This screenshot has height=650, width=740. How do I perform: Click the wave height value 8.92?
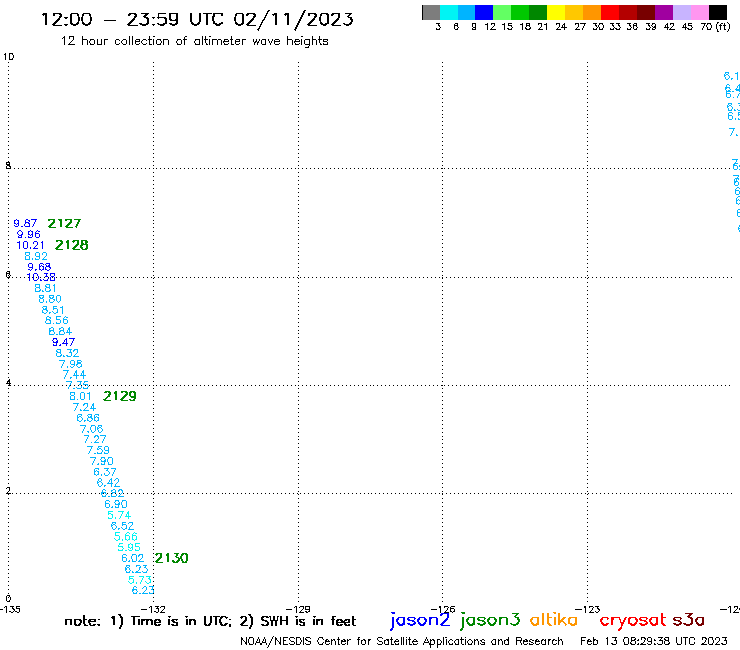point(36,256)
